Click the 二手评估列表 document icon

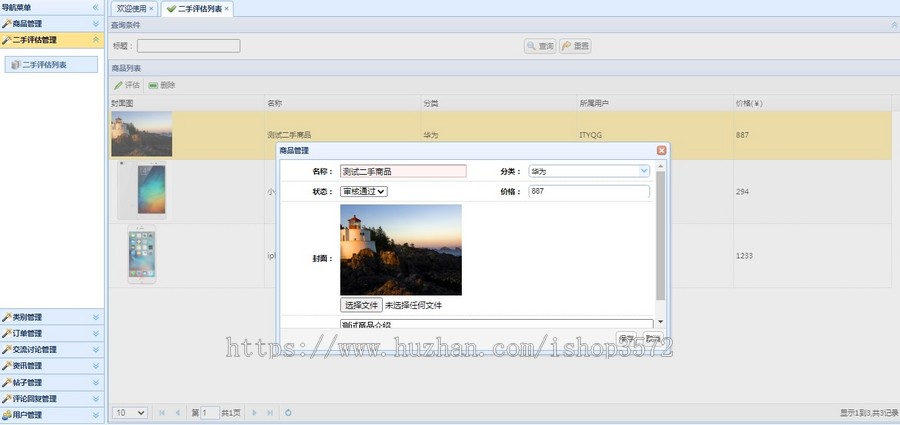coord(16,65)
